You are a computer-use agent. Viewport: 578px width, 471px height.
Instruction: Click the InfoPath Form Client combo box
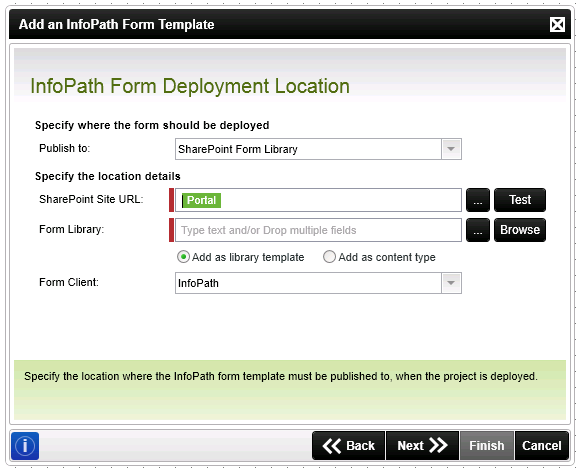pos(318,283)
